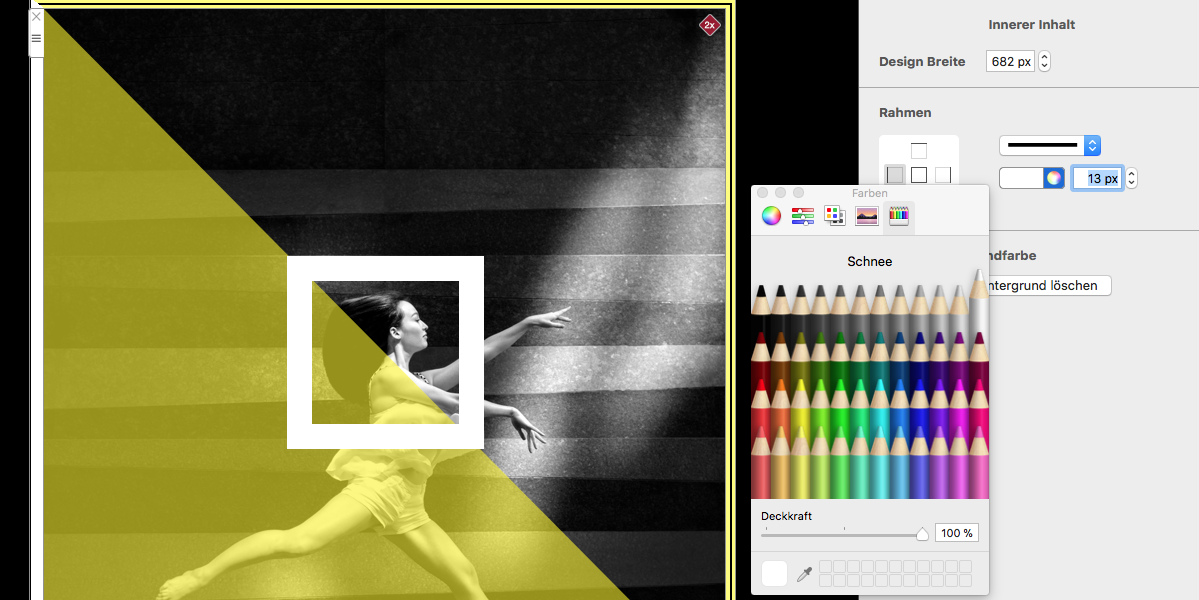Select the all-sides border box

pyautogui.click(x=918, y=175)
